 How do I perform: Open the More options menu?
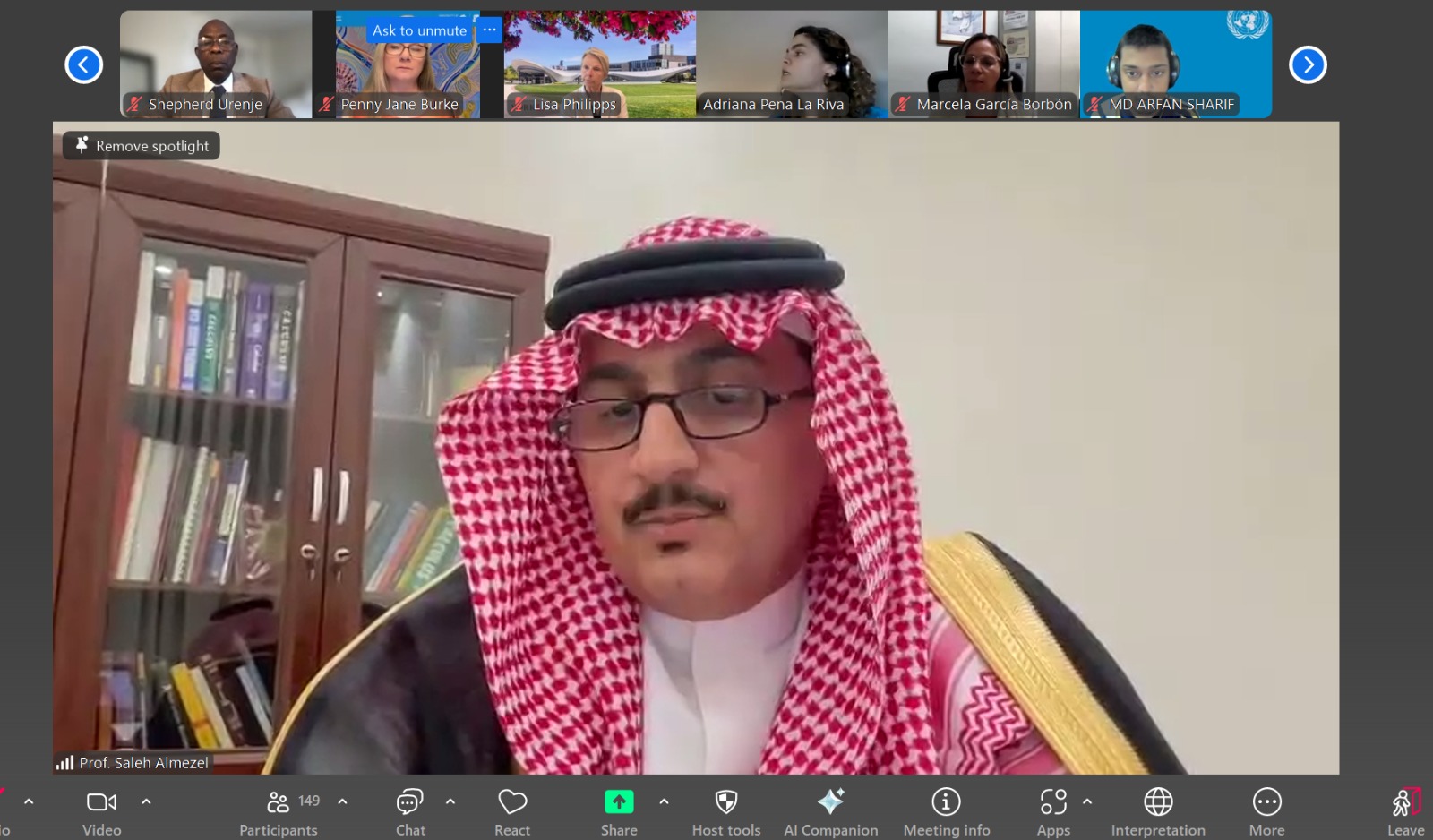[x=1266, y=802]
